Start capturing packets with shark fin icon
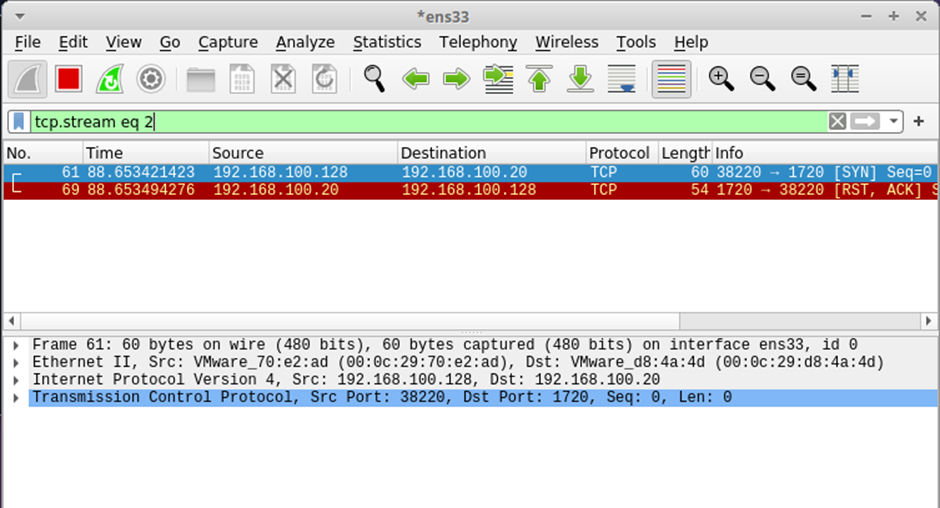 [28, 79]
